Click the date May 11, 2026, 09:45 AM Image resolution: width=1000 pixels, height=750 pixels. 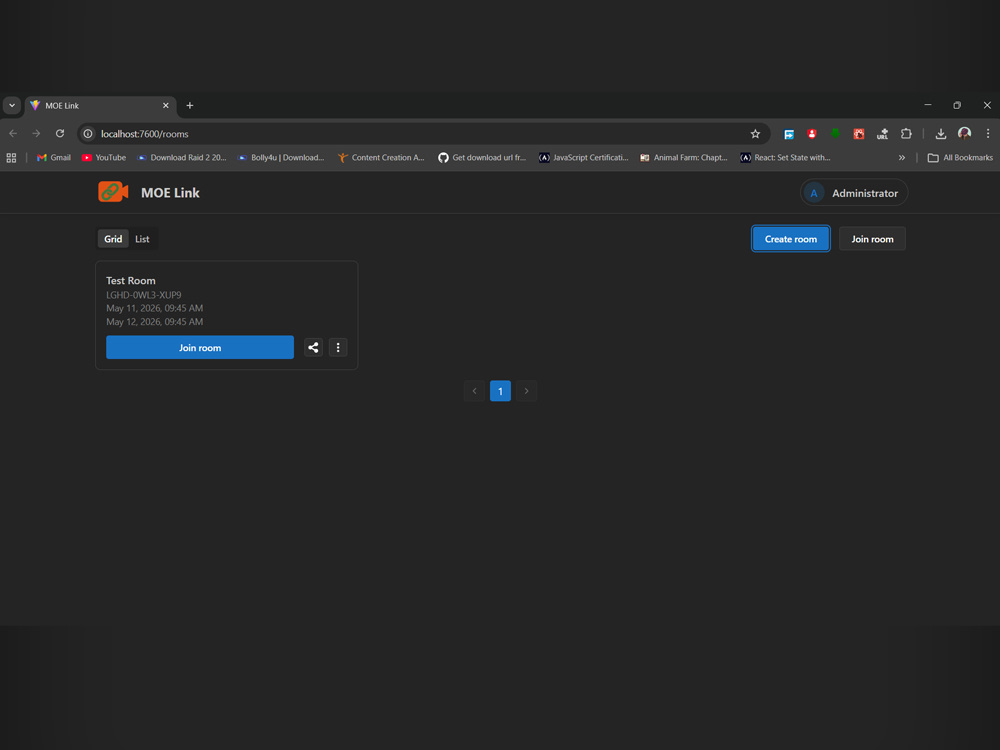tap(154, 308)
